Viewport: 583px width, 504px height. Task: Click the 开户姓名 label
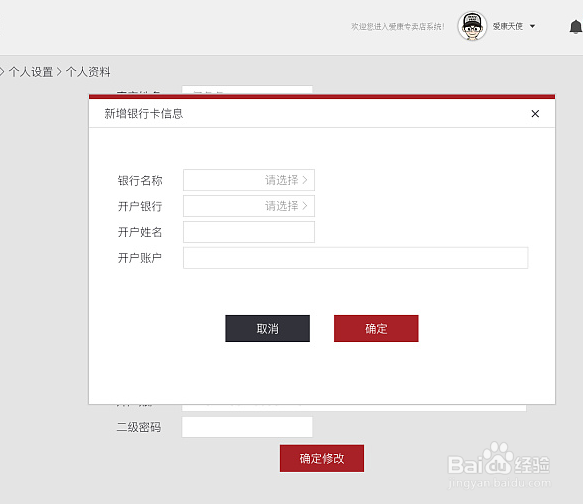[140, 232]
